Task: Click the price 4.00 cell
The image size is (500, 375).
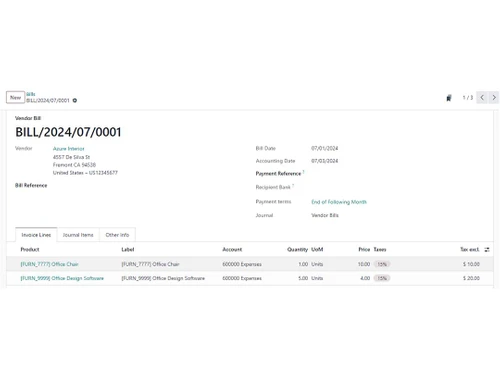Action: click(365, 278)
